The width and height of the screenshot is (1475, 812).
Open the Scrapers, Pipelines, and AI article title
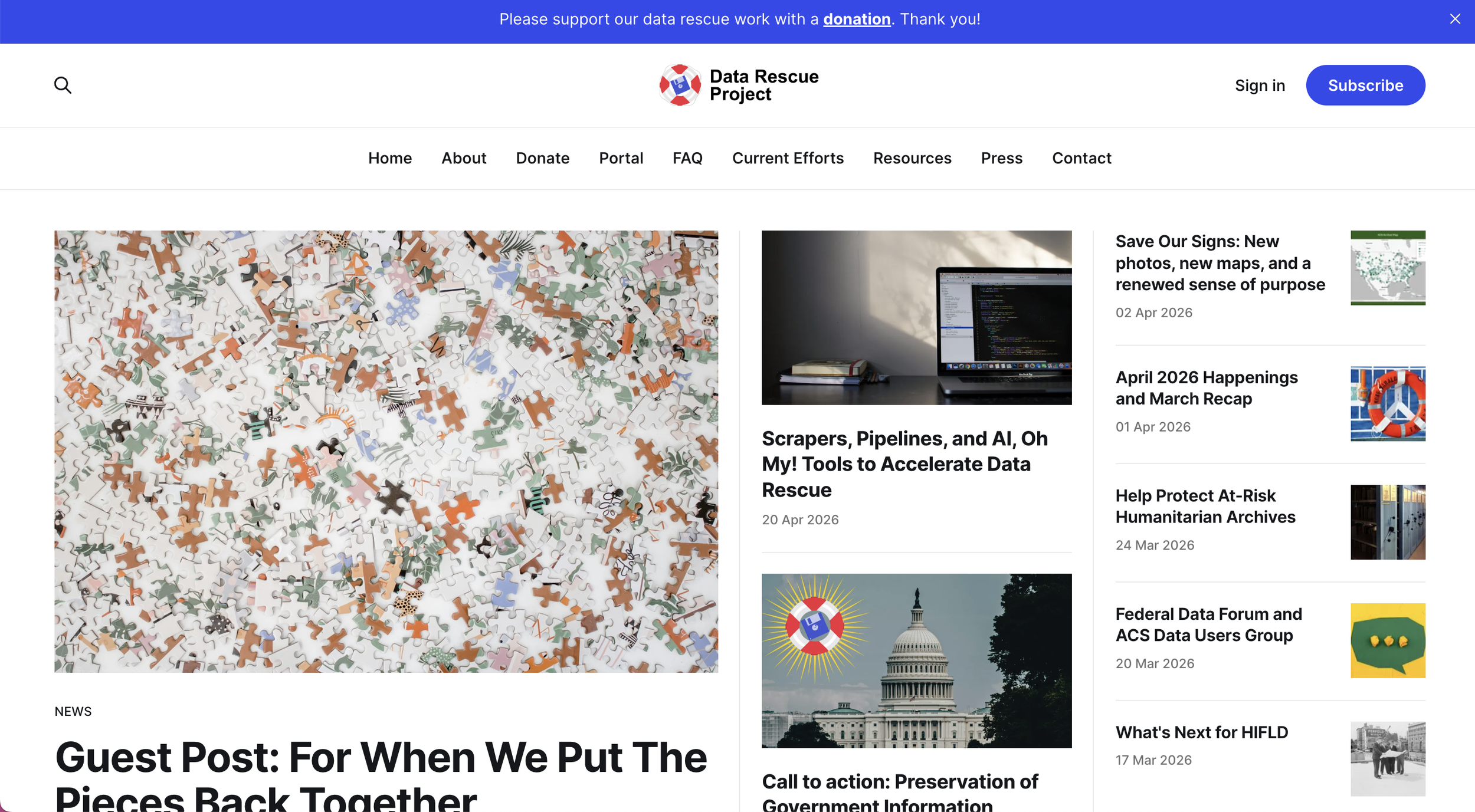click(904, 464)
